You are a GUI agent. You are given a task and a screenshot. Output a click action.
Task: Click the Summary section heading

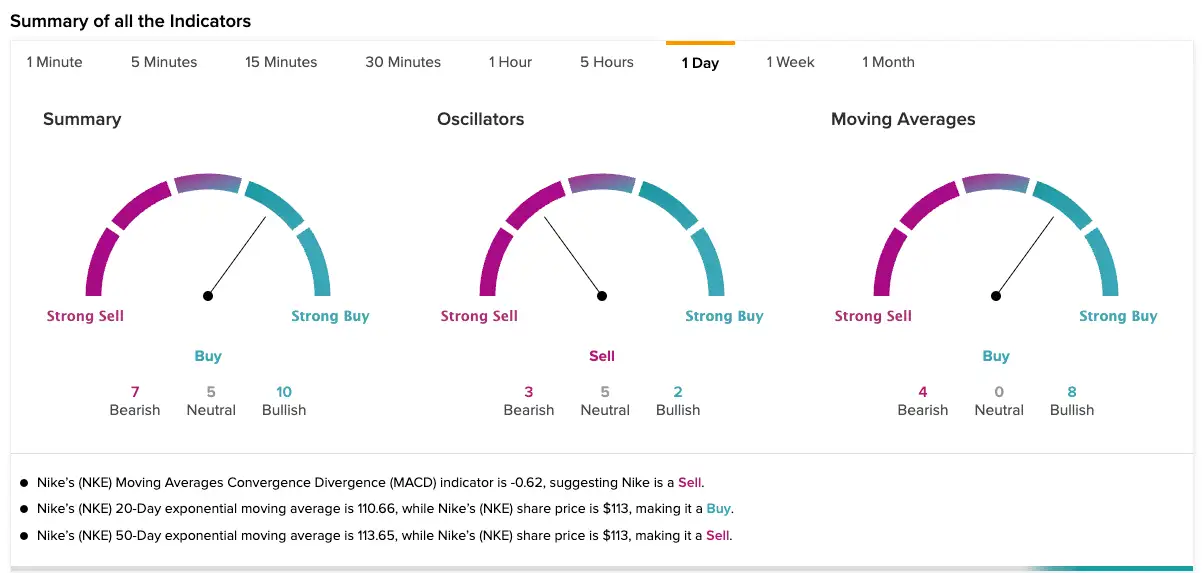[82, 119]
